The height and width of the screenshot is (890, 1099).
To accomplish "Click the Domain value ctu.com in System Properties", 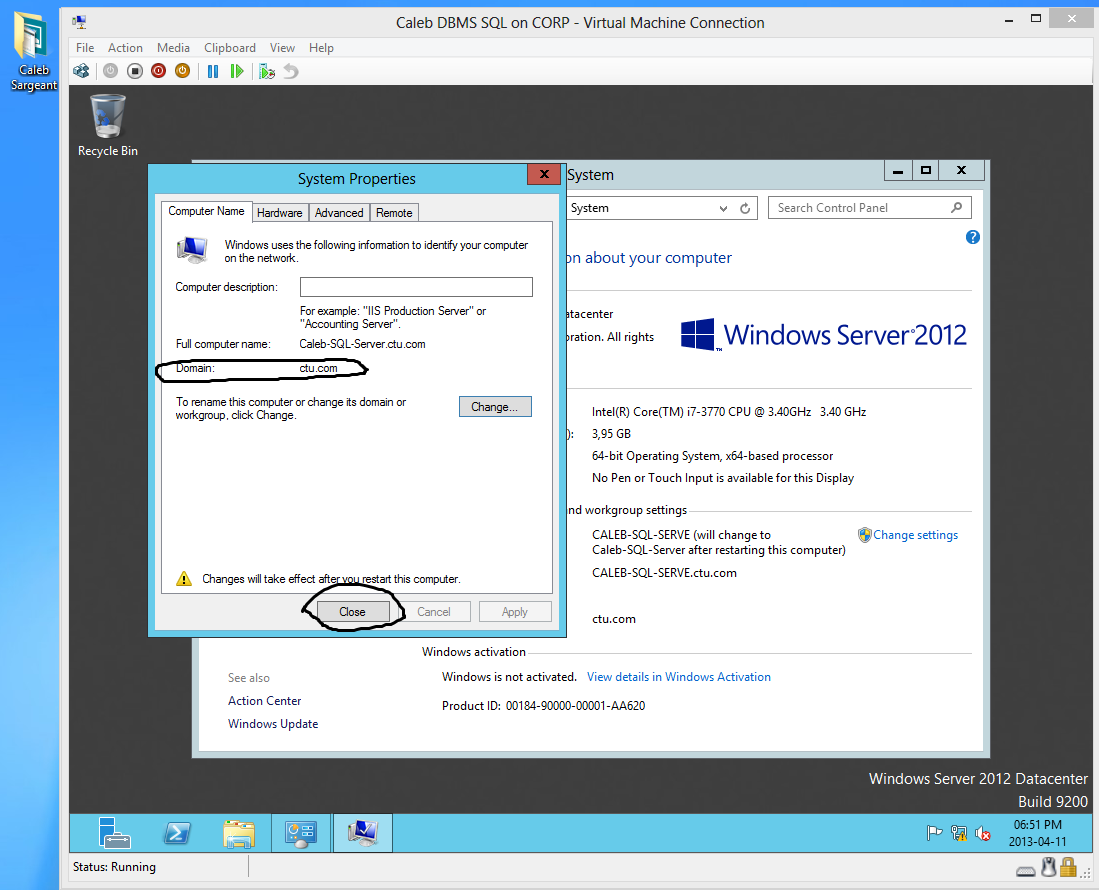I will pyautogui.click(x=318, y=368).
